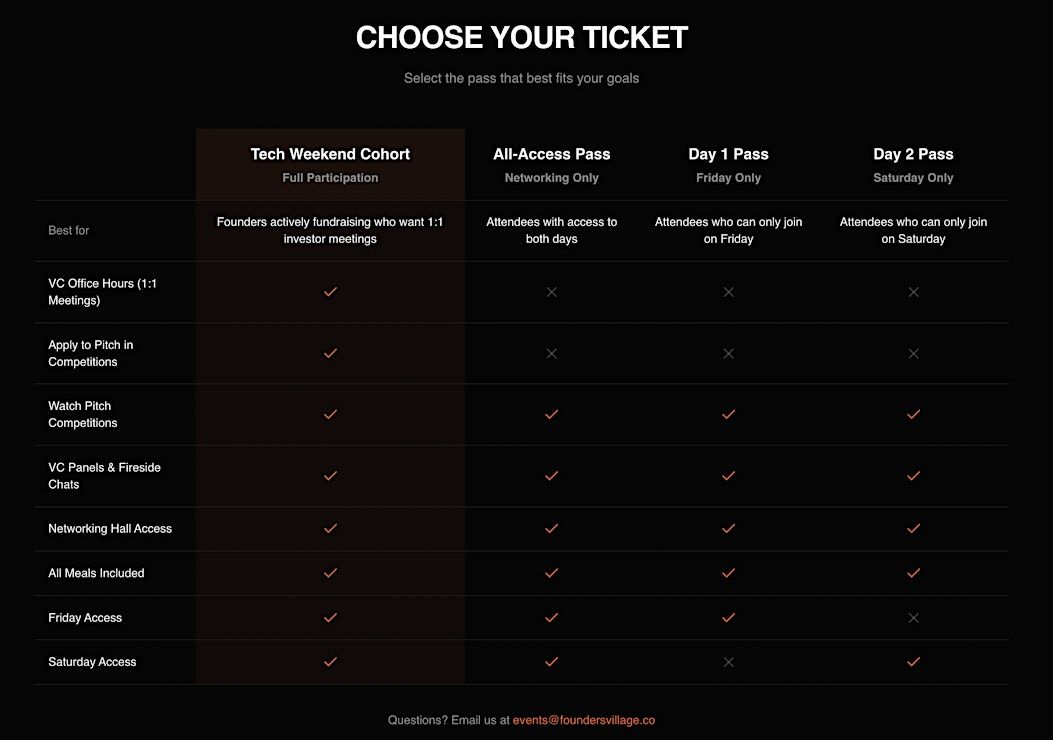
Task: Click checkmark for Tech Weekend Cohort Networking Hall Access
Action: (x=330, y=529)
